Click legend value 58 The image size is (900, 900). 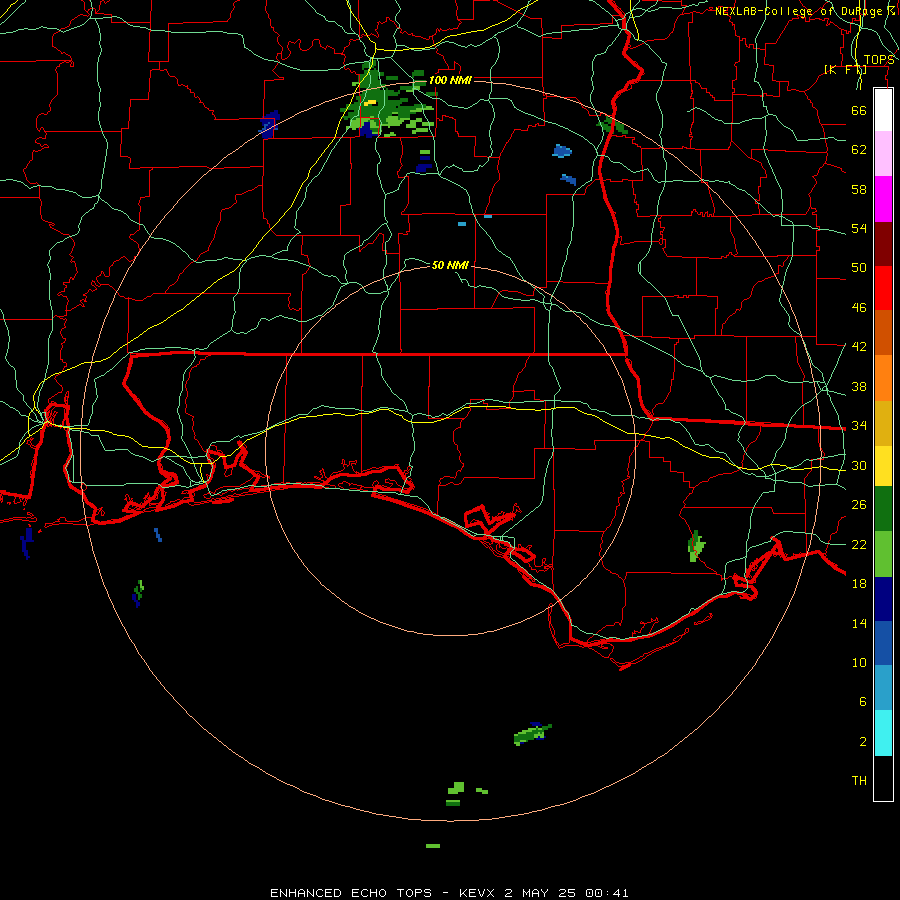tap(859, 189)
